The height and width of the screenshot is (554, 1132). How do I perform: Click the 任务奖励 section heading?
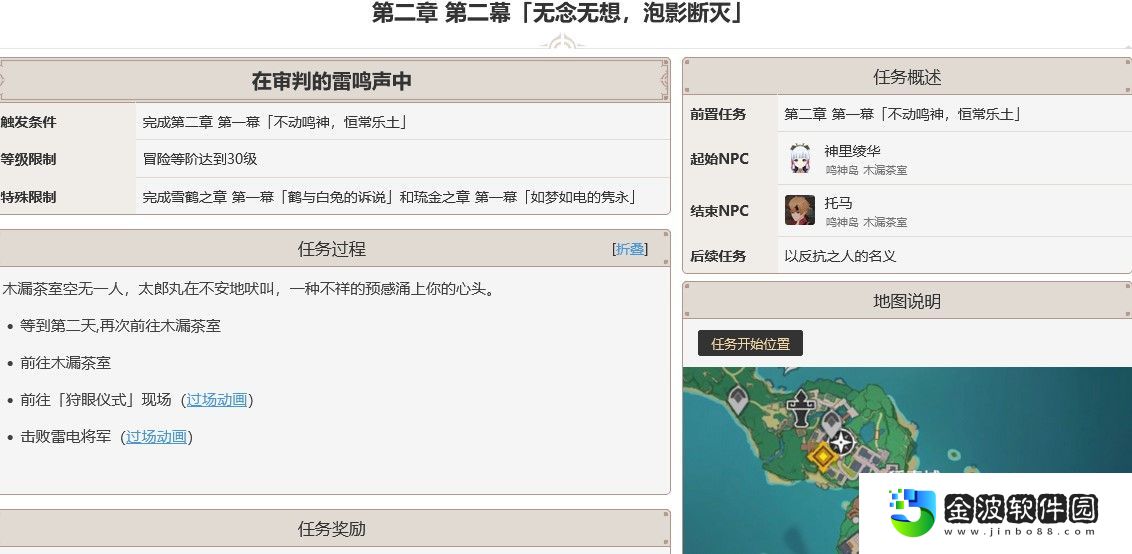(331, 529)
